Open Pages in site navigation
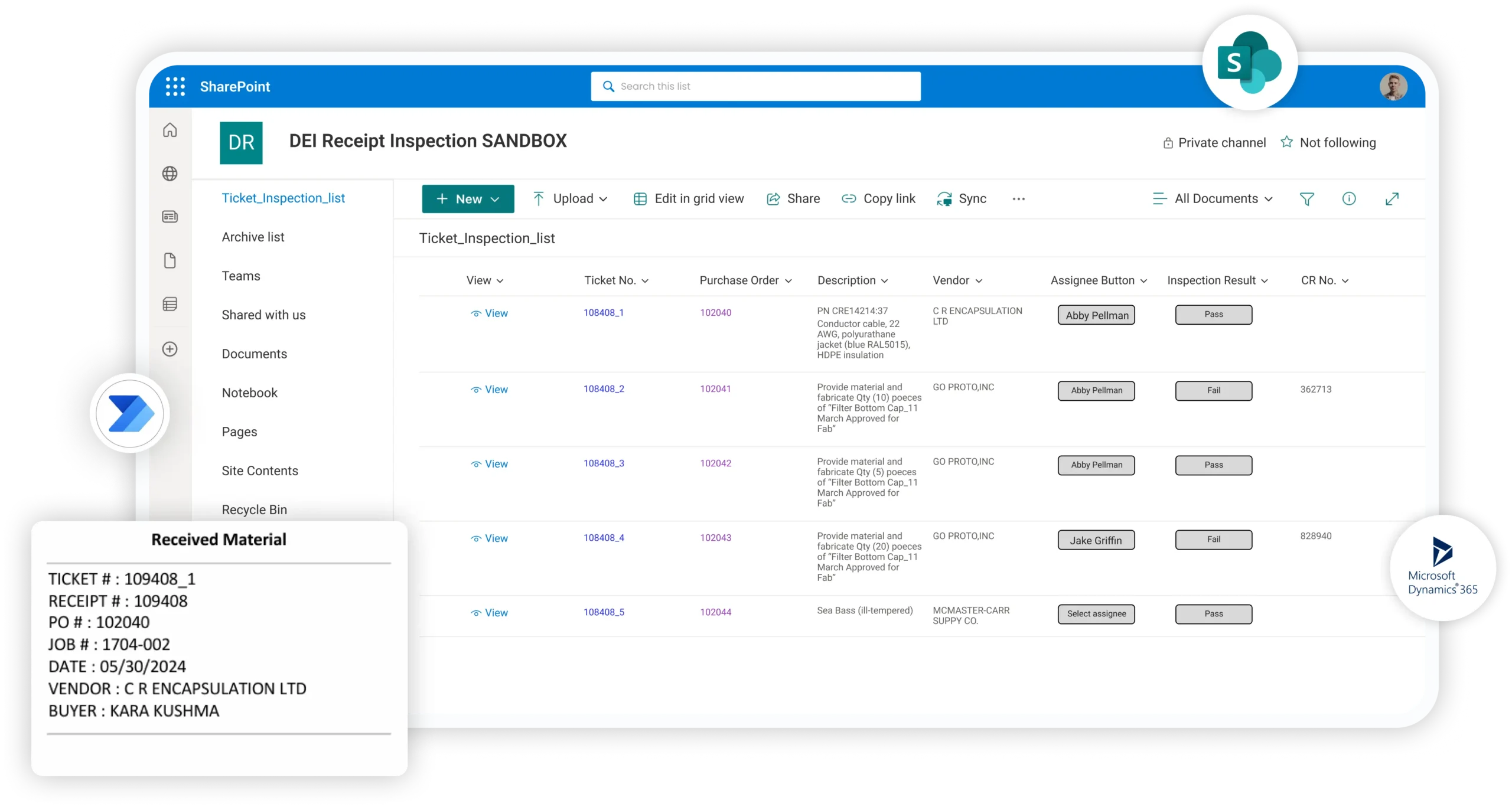 (239, 432)
